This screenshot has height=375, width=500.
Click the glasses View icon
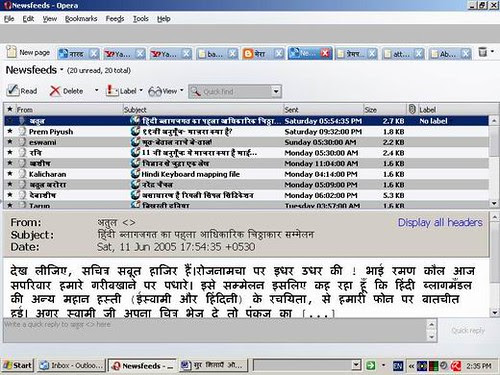click(x=155, y=91)
